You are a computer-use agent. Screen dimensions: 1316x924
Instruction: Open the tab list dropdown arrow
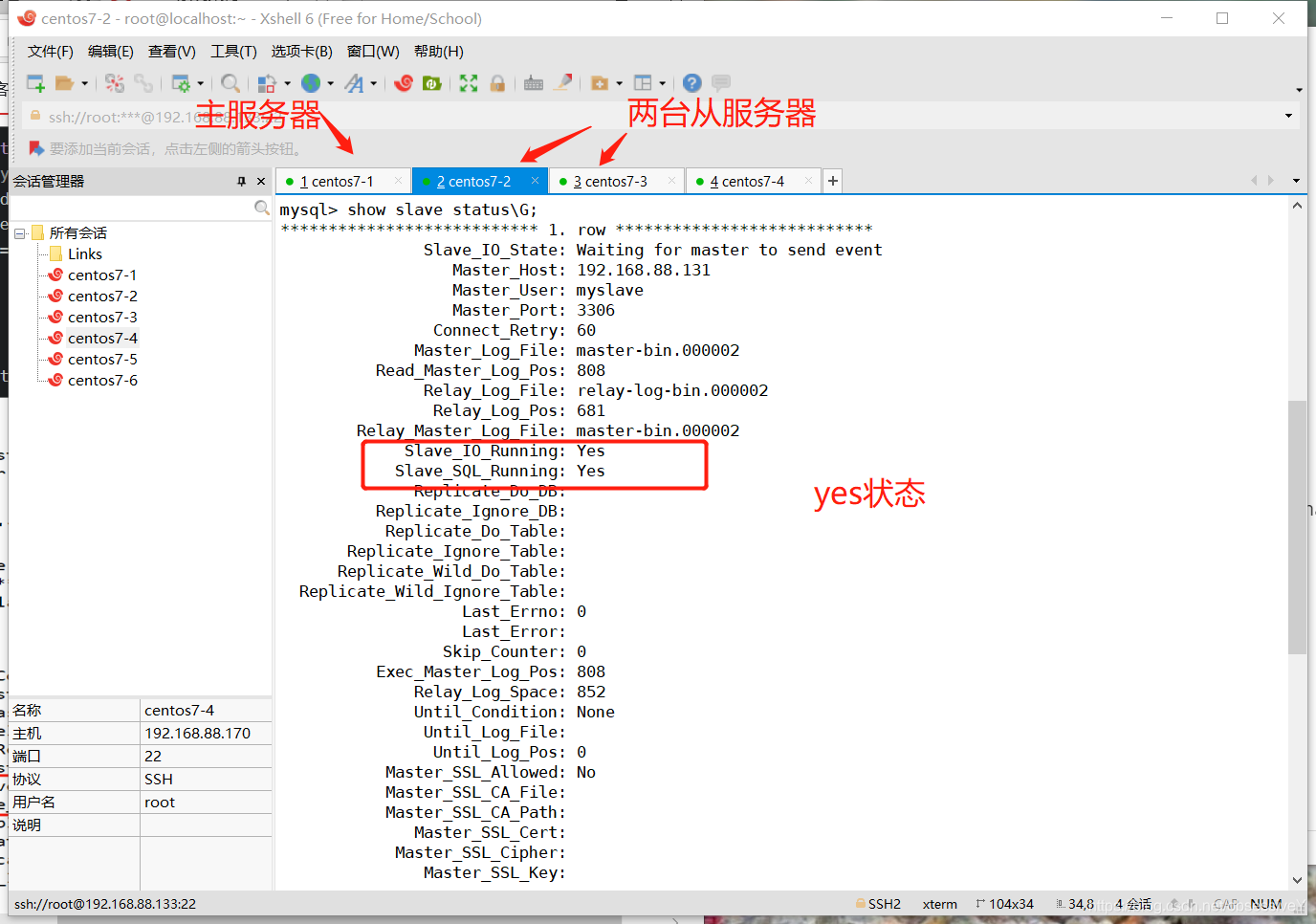1296,181
